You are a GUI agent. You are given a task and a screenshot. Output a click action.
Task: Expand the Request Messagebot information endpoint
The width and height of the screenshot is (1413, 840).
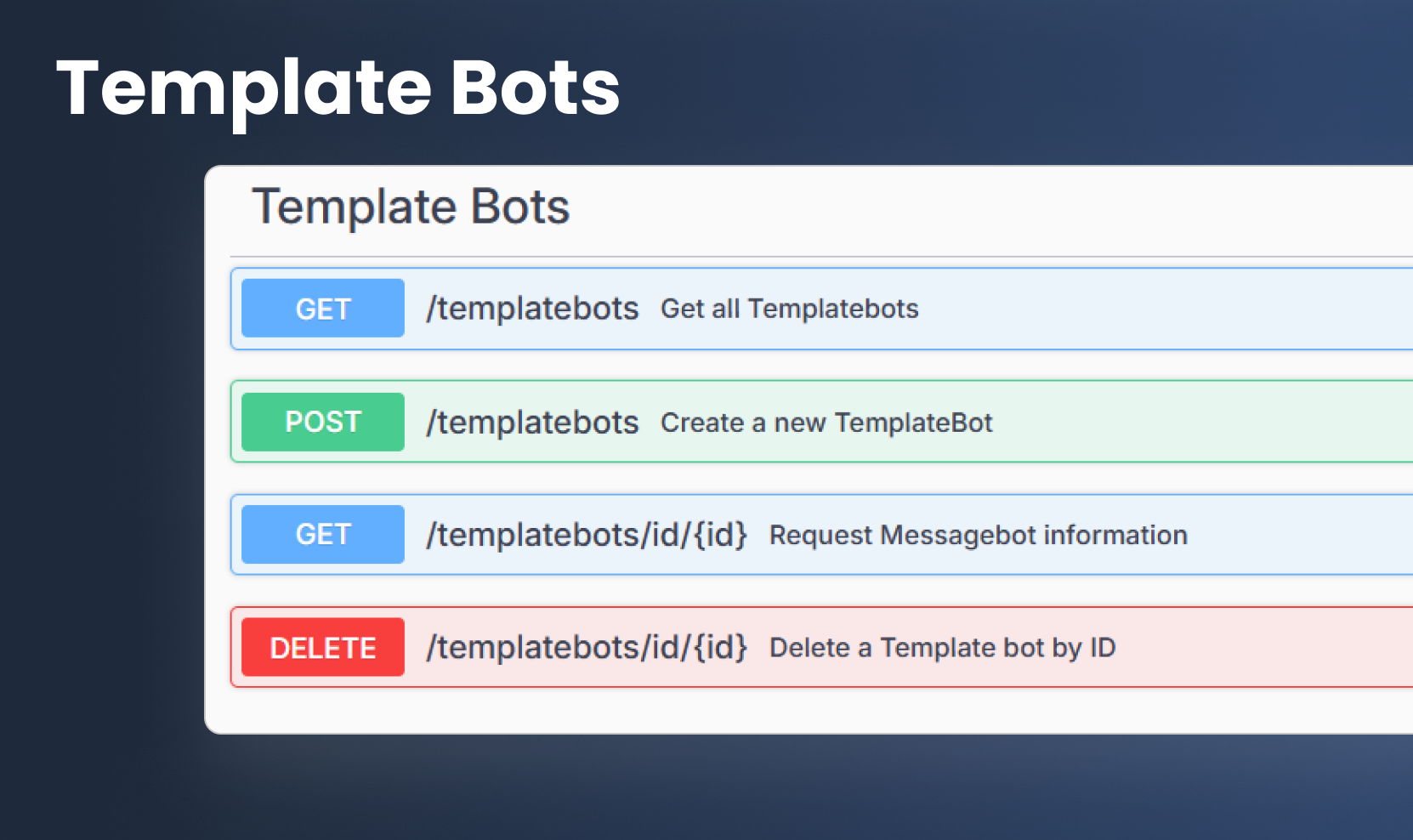[1275, 534]
